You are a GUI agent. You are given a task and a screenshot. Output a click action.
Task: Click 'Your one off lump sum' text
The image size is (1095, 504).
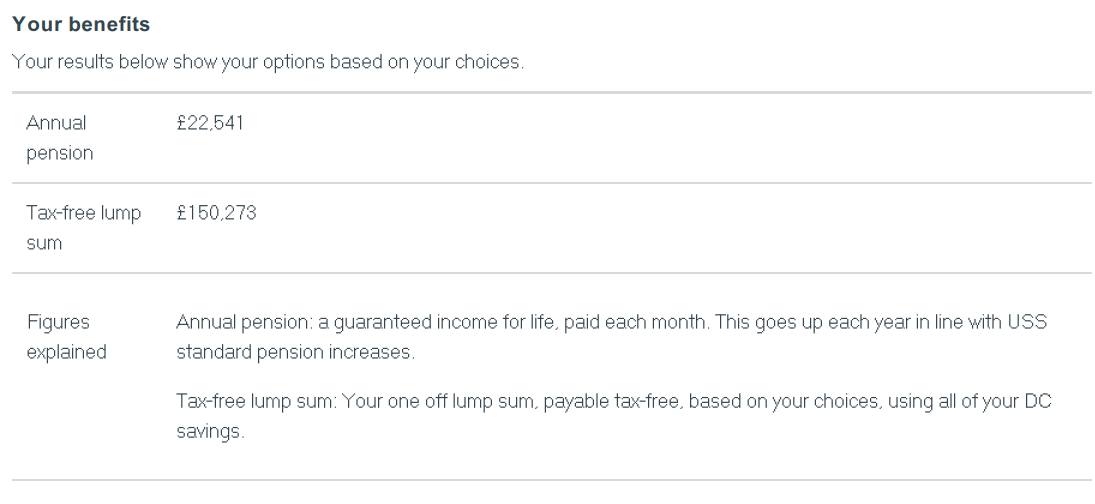[x=440, y=402]
